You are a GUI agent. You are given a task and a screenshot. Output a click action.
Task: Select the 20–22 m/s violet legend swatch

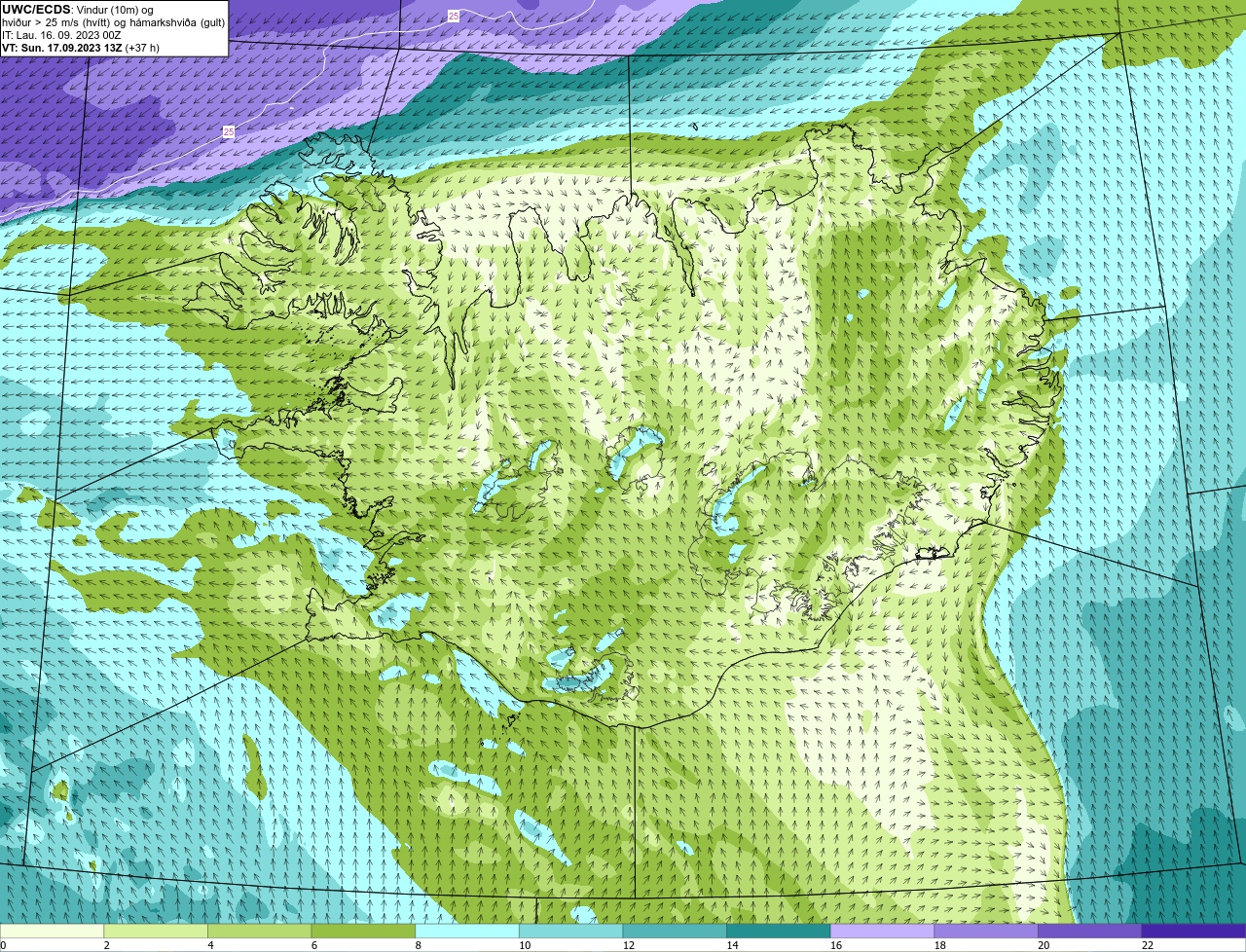(1090, 932)
